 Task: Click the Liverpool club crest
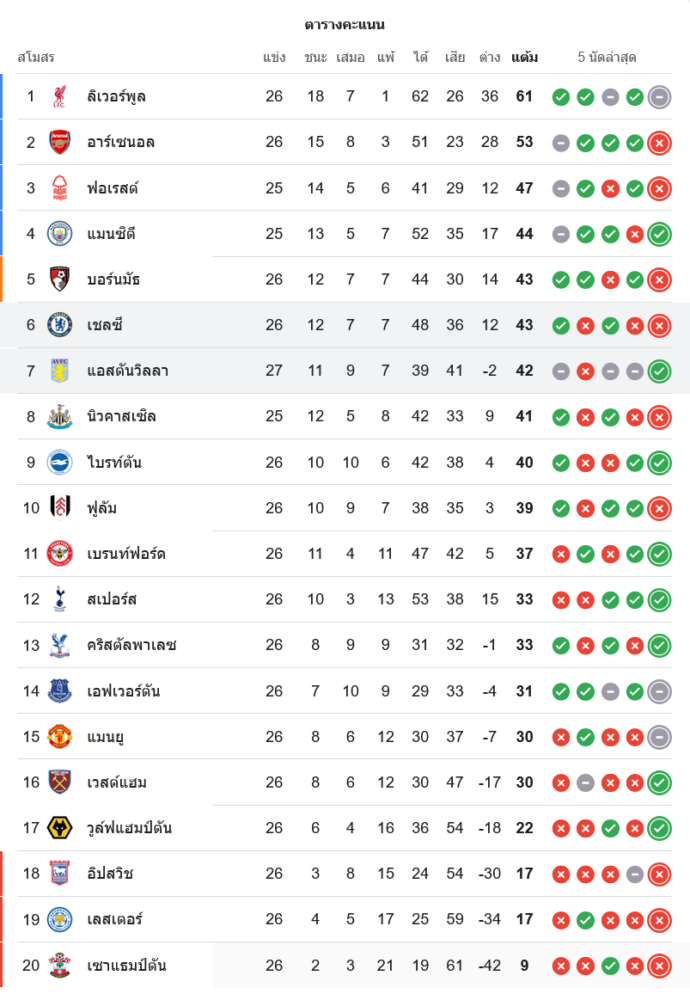pos(60,97)
